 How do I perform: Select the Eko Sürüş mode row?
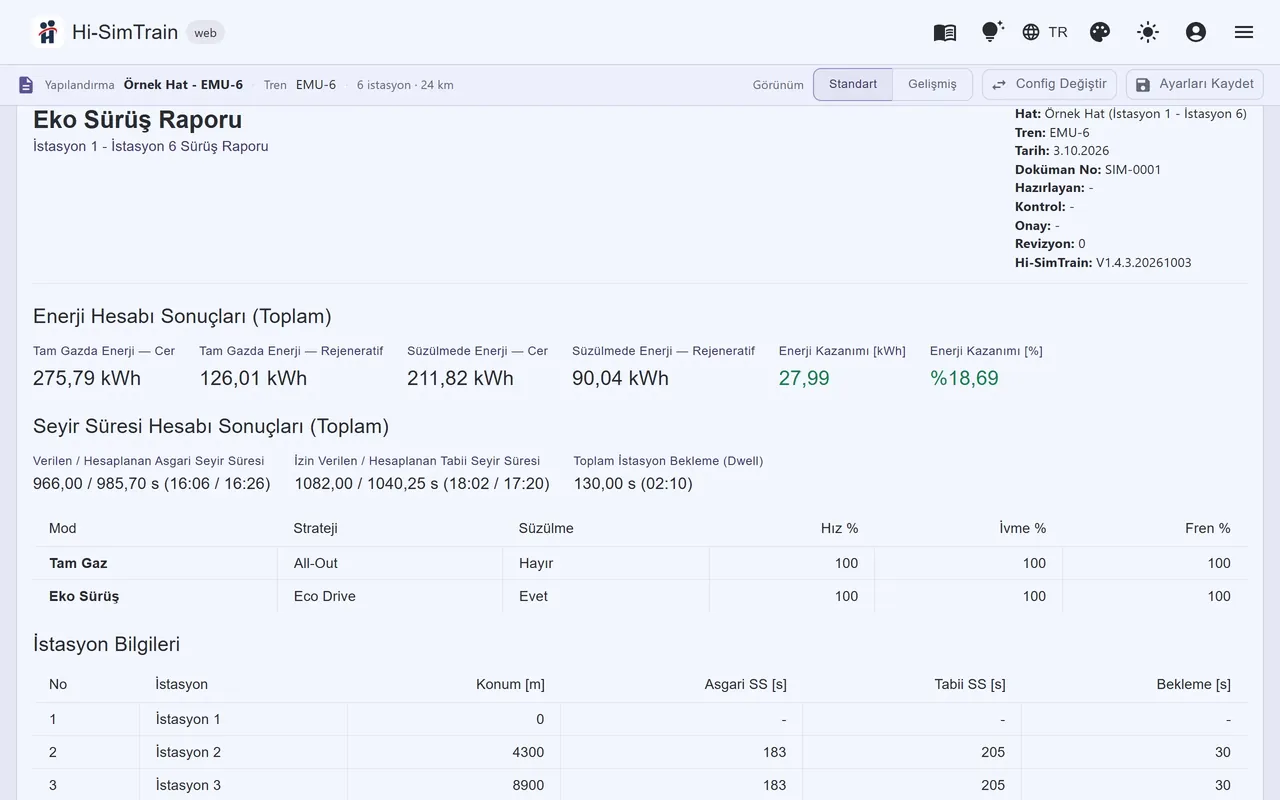click(x=640, y=596)
